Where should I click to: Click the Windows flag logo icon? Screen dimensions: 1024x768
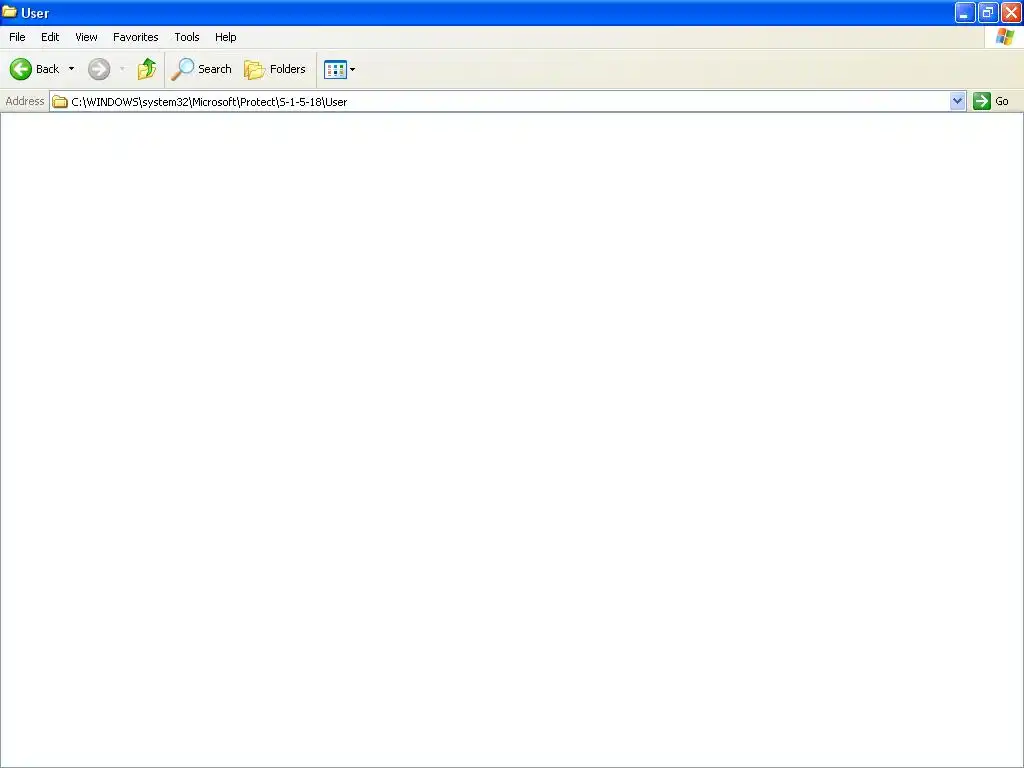tap(1004, 37)
